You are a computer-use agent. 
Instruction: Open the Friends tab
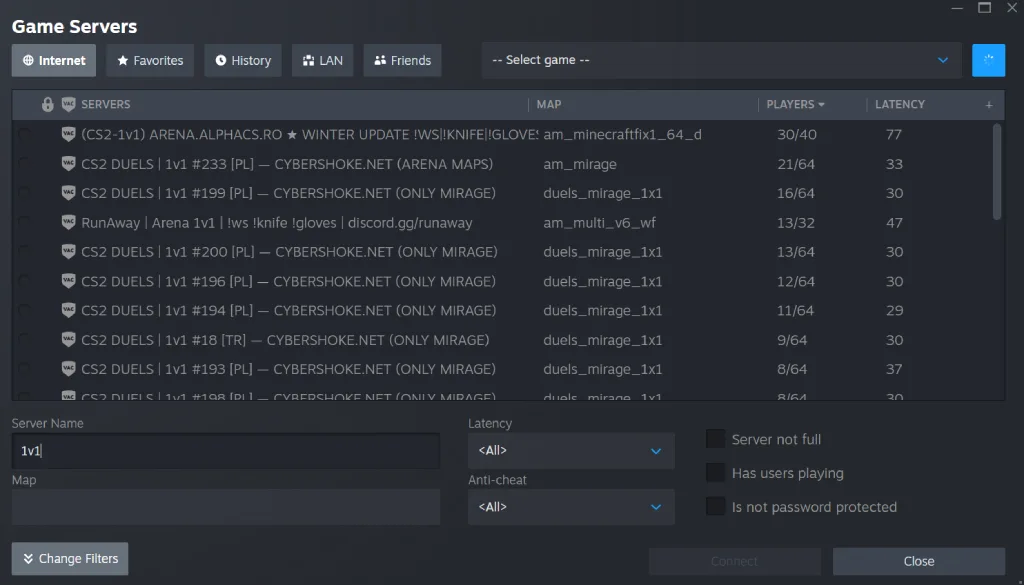point(402,60)
